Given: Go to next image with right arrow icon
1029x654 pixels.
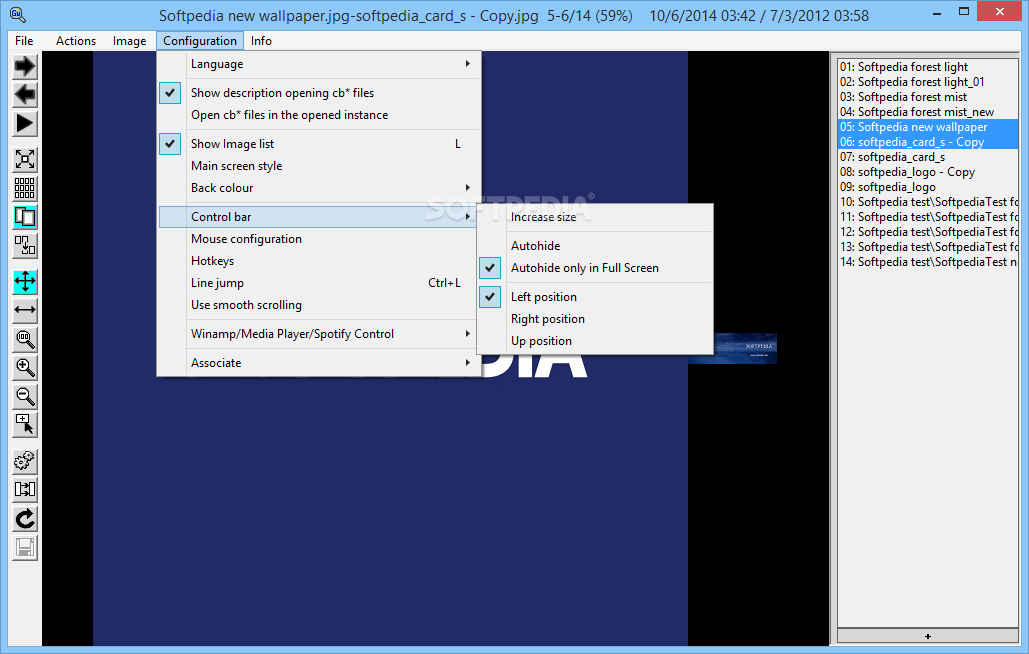Looking at the screenshot, I should (25, 66).
